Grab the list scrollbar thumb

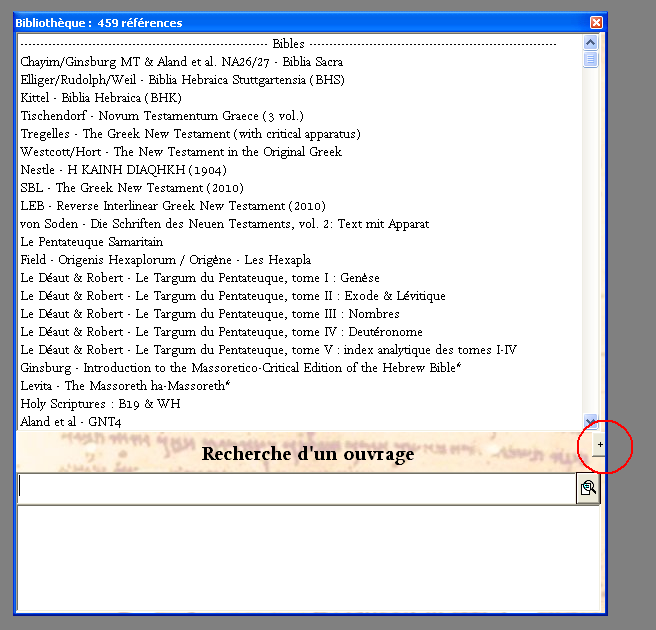(590, 59)
